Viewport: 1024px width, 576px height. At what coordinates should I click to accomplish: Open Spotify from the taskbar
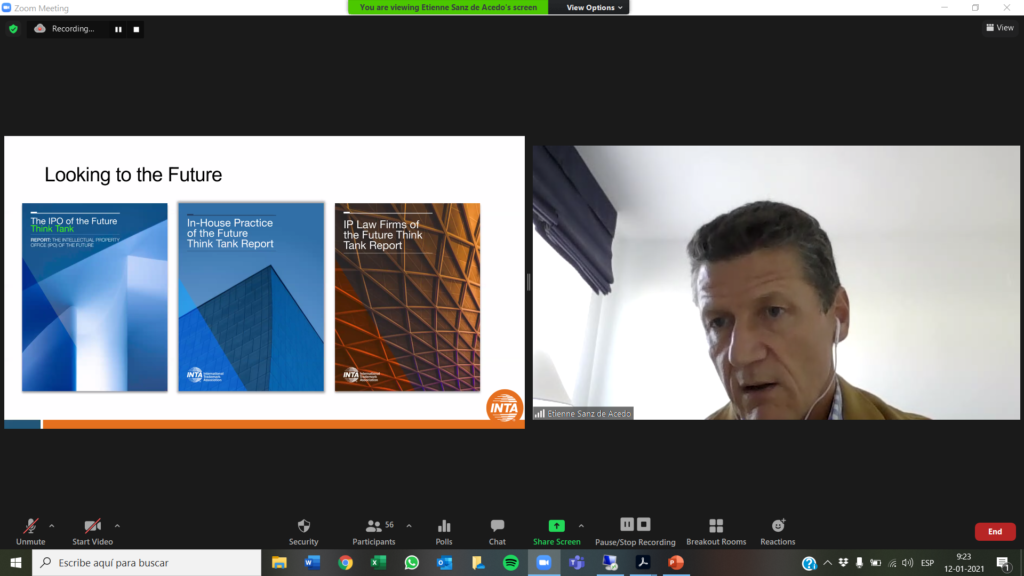[510, 563]
